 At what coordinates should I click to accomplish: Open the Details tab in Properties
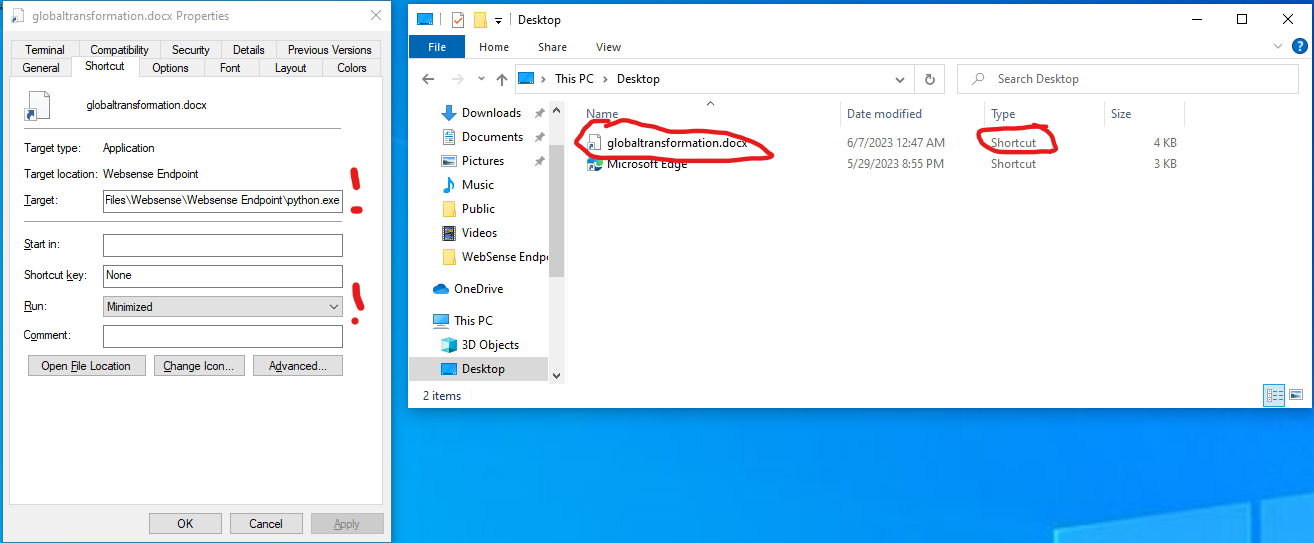249,49
